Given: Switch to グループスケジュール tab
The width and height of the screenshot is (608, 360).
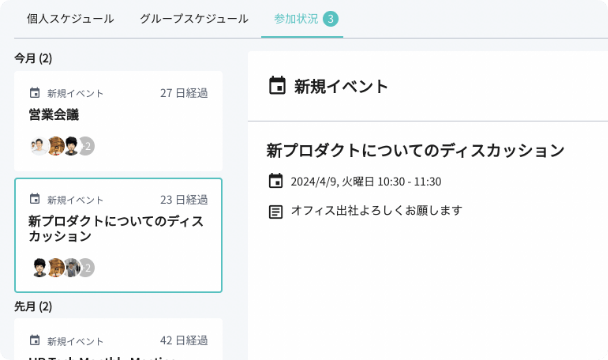Looking at the screenshot, I should [194, 19].
